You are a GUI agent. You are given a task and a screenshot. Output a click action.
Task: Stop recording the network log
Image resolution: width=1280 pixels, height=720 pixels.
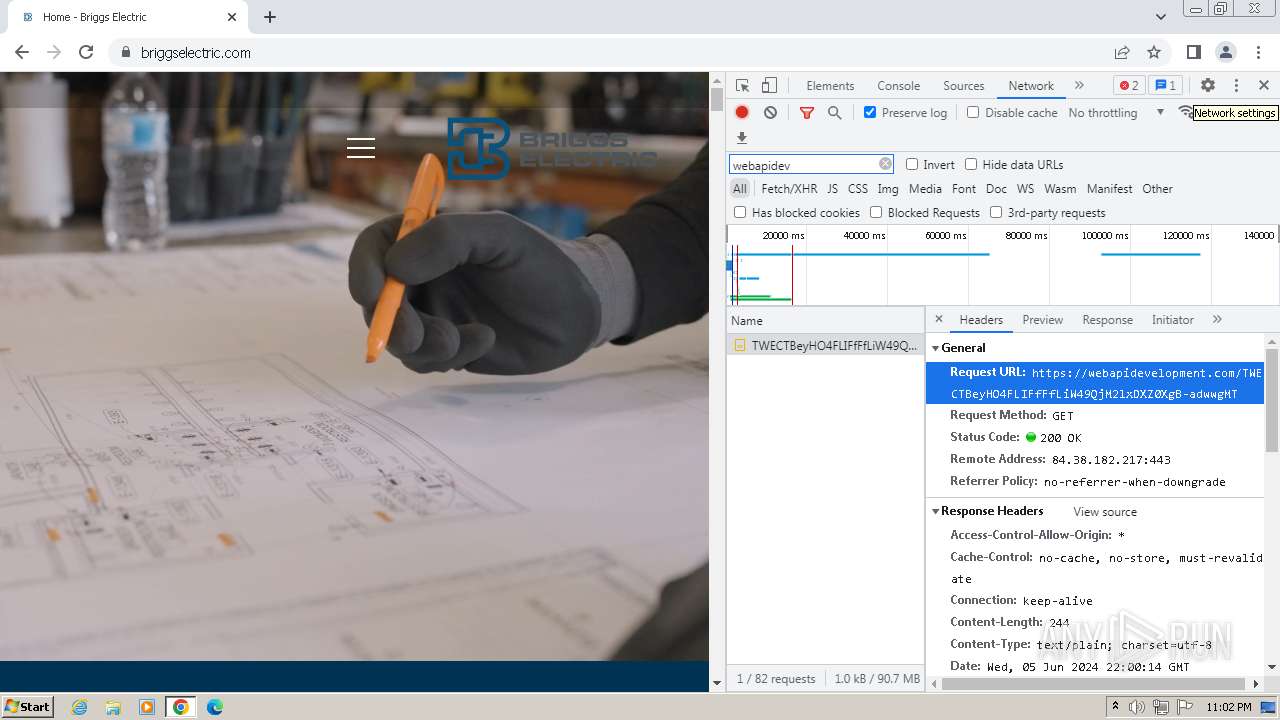[x=742, y=113]
